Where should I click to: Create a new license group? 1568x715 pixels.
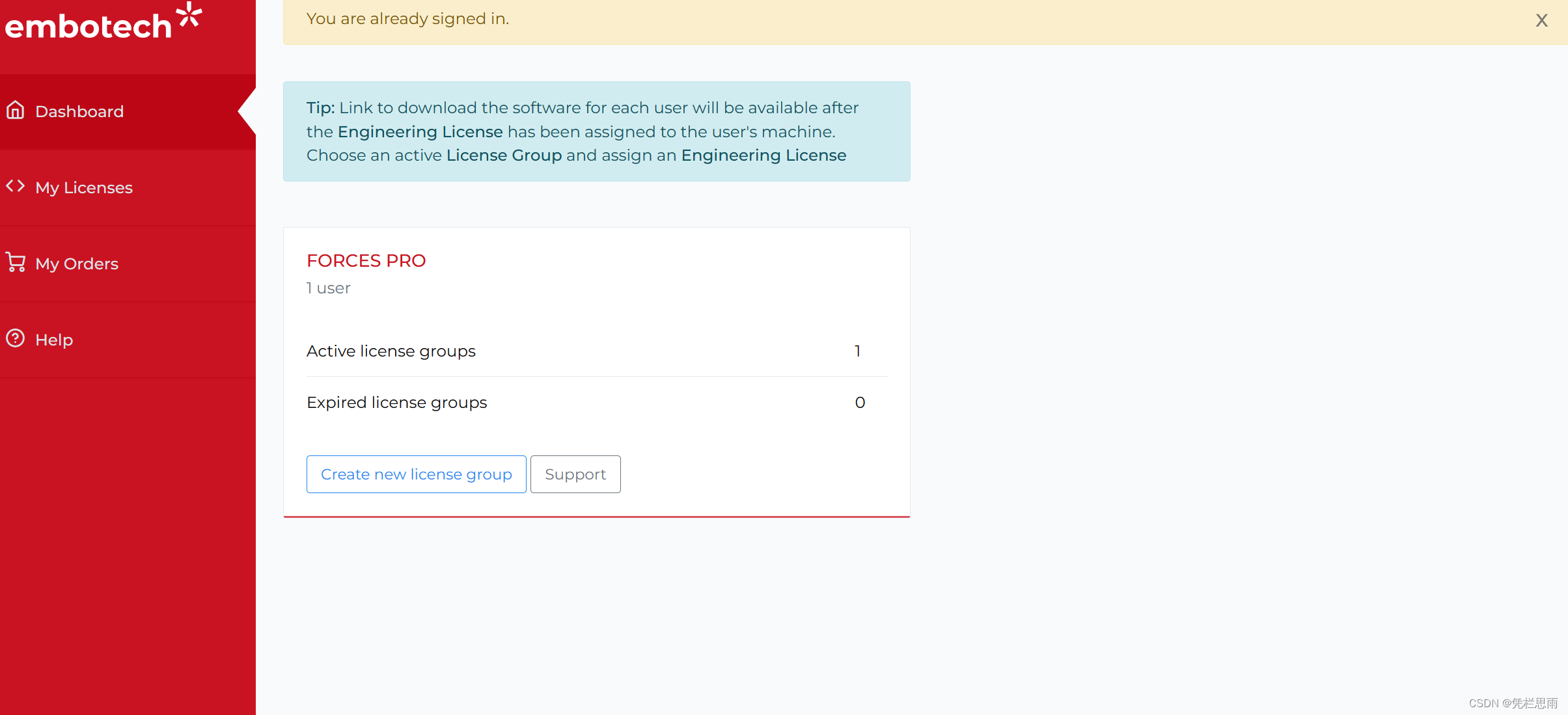[417, 474]
